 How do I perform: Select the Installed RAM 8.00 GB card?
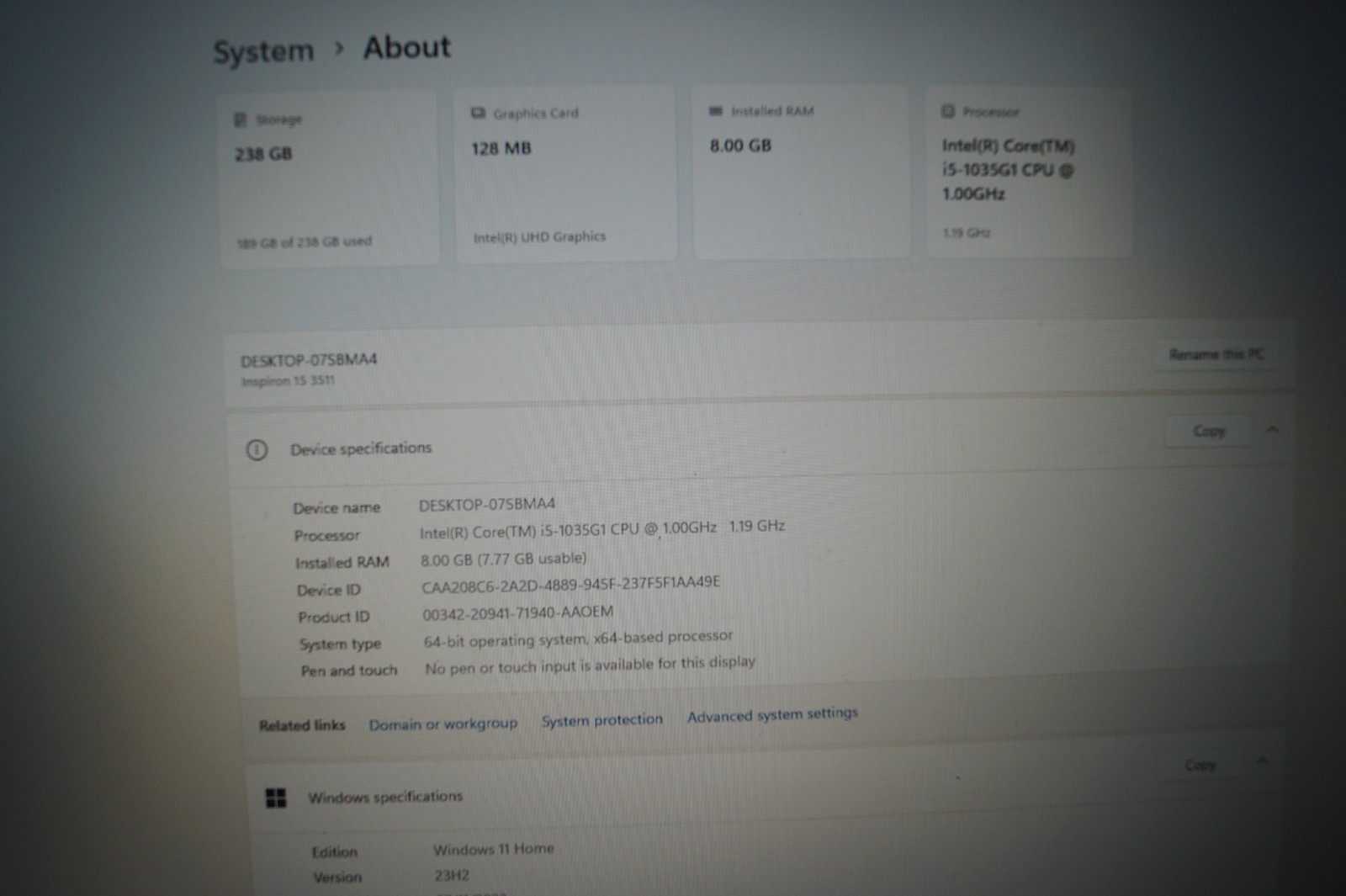[x=800, y=172]
